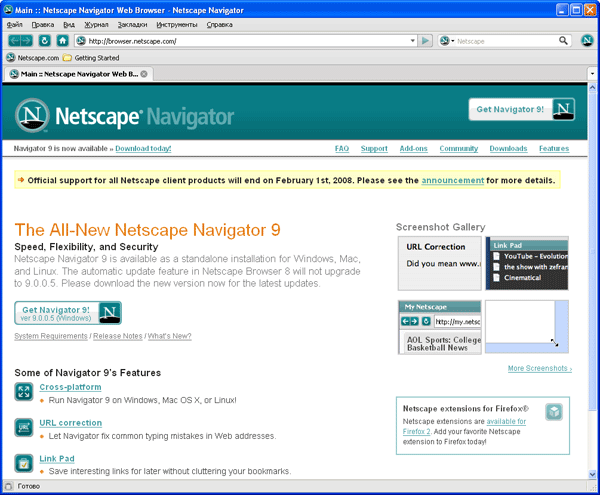This screenshot has width=600, height=495.
Task: Follow the More Screenshots link
Action: point(540,368)
